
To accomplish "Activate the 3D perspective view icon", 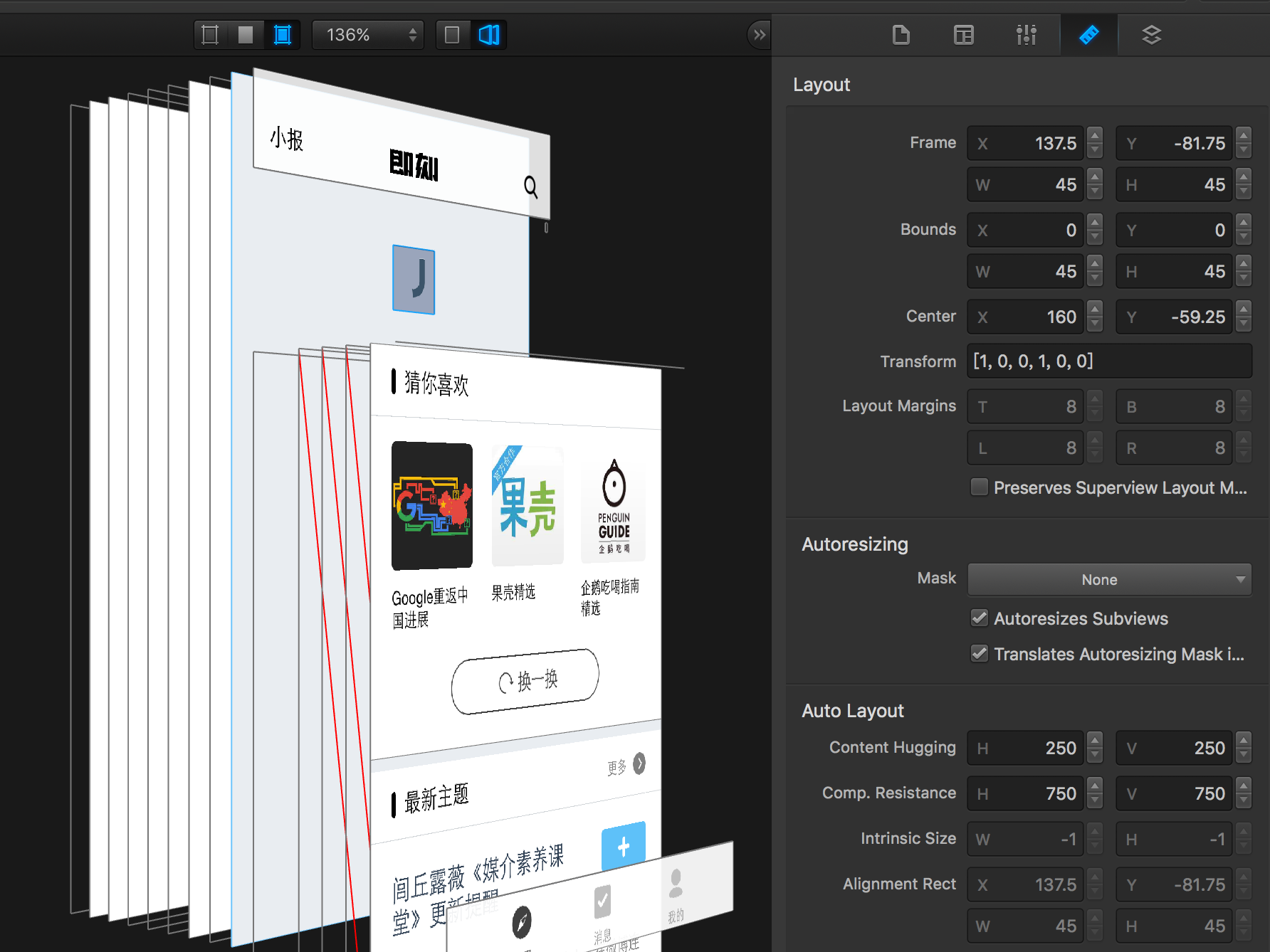I will coord(489,35).
